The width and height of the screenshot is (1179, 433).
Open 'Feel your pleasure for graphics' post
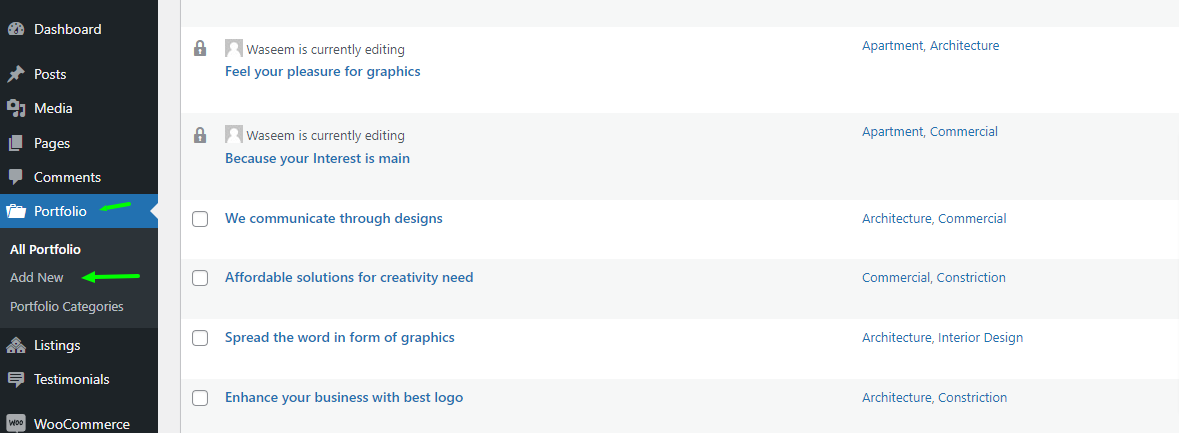click(x=322, y=71)
